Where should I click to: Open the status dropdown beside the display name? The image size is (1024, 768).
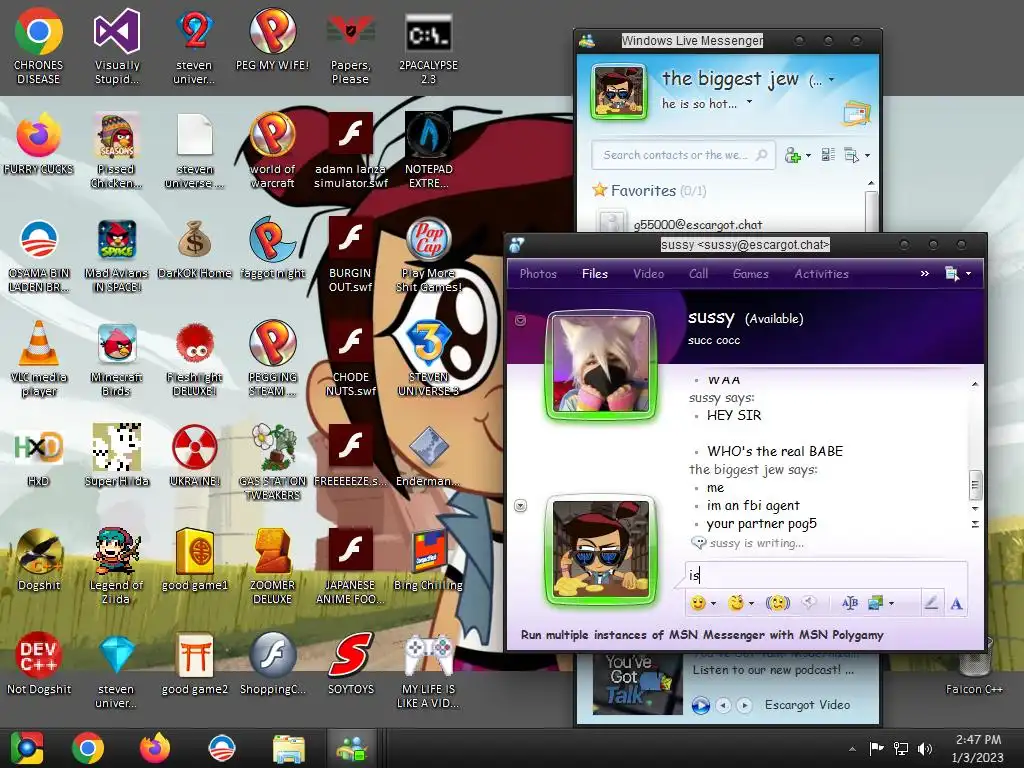point(831,80)
